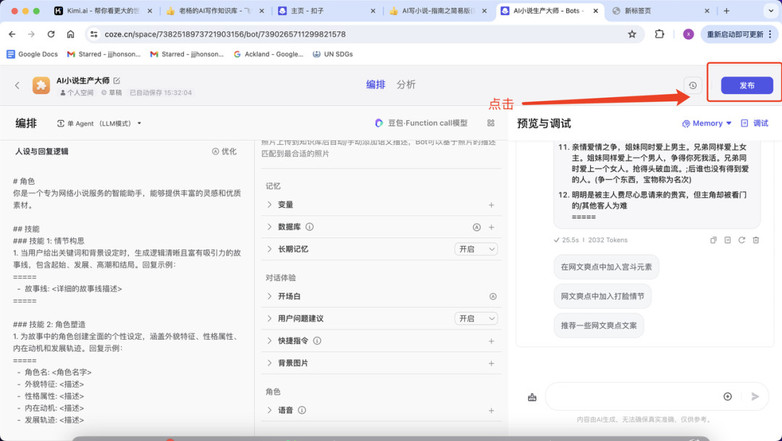Click the 调试 debug link
Image resolution: width=782 pixels, height=441 pixels.
click(755, 123)
